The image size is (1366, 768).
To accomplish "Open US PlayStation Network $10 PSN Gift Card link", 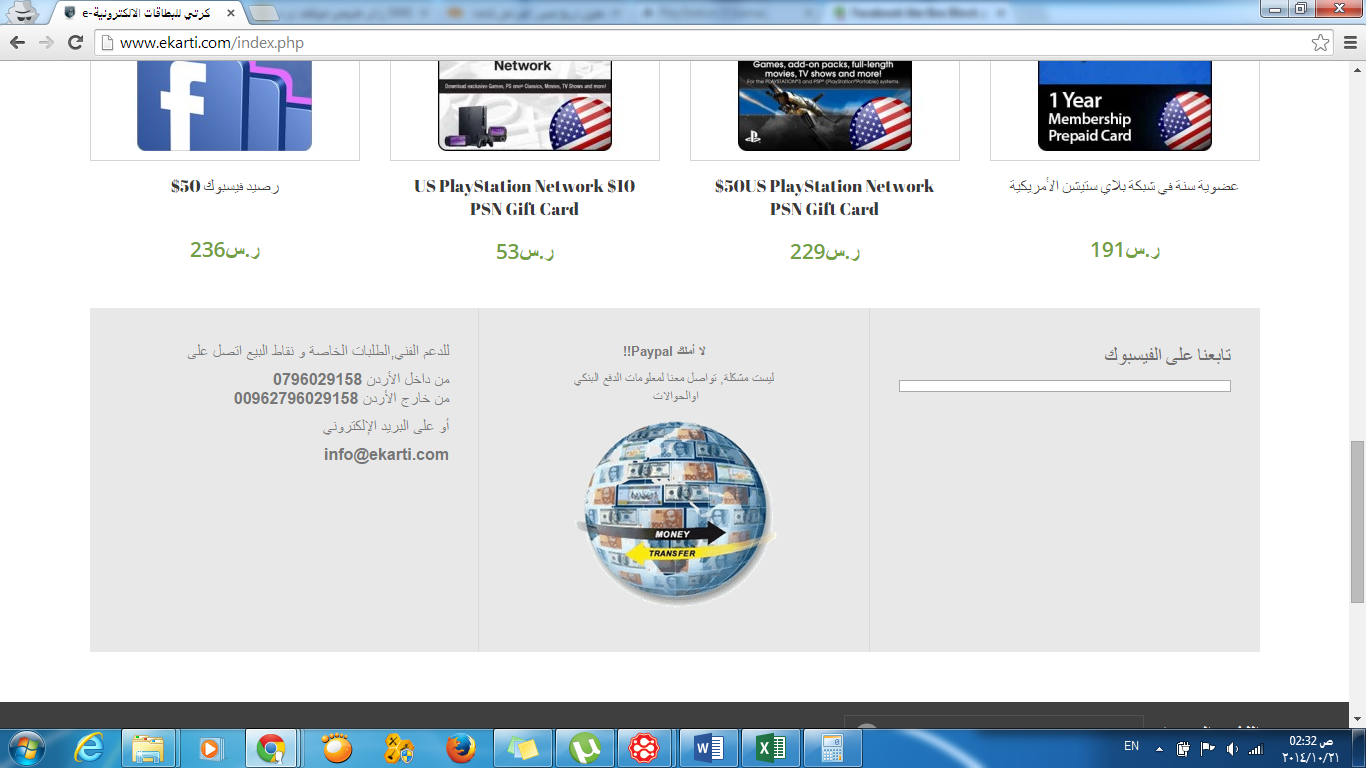I will click(x=525, y=197).
